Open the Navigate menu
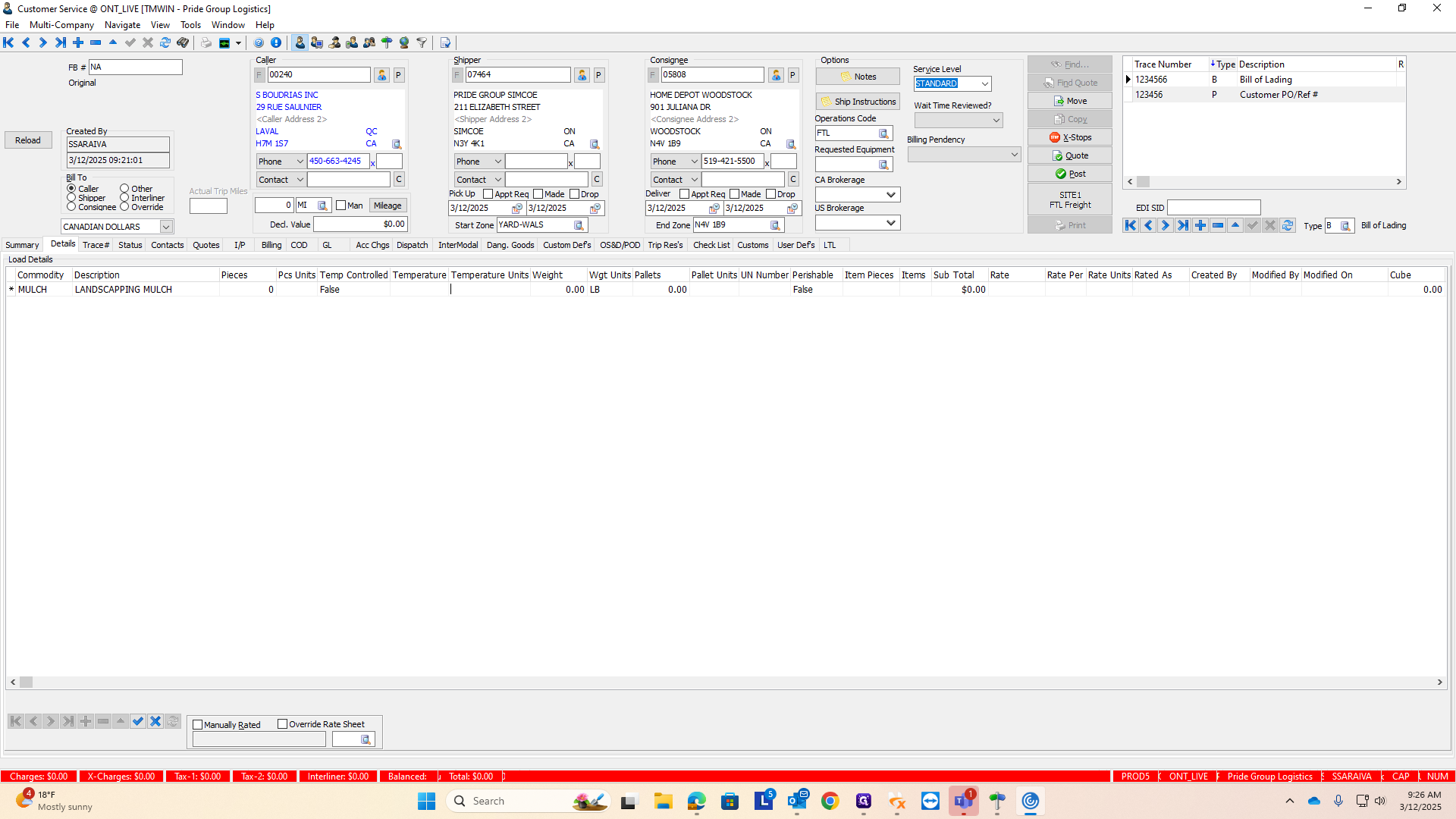This screenshot has width=1456, height=819. [122, 25]
